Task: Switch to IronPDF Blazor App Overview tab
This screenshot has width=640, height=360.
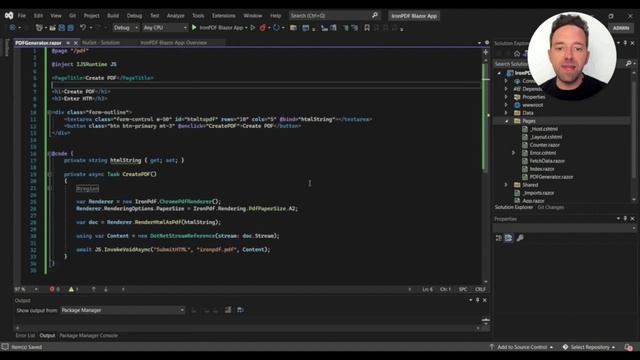Action: (173, 42)
